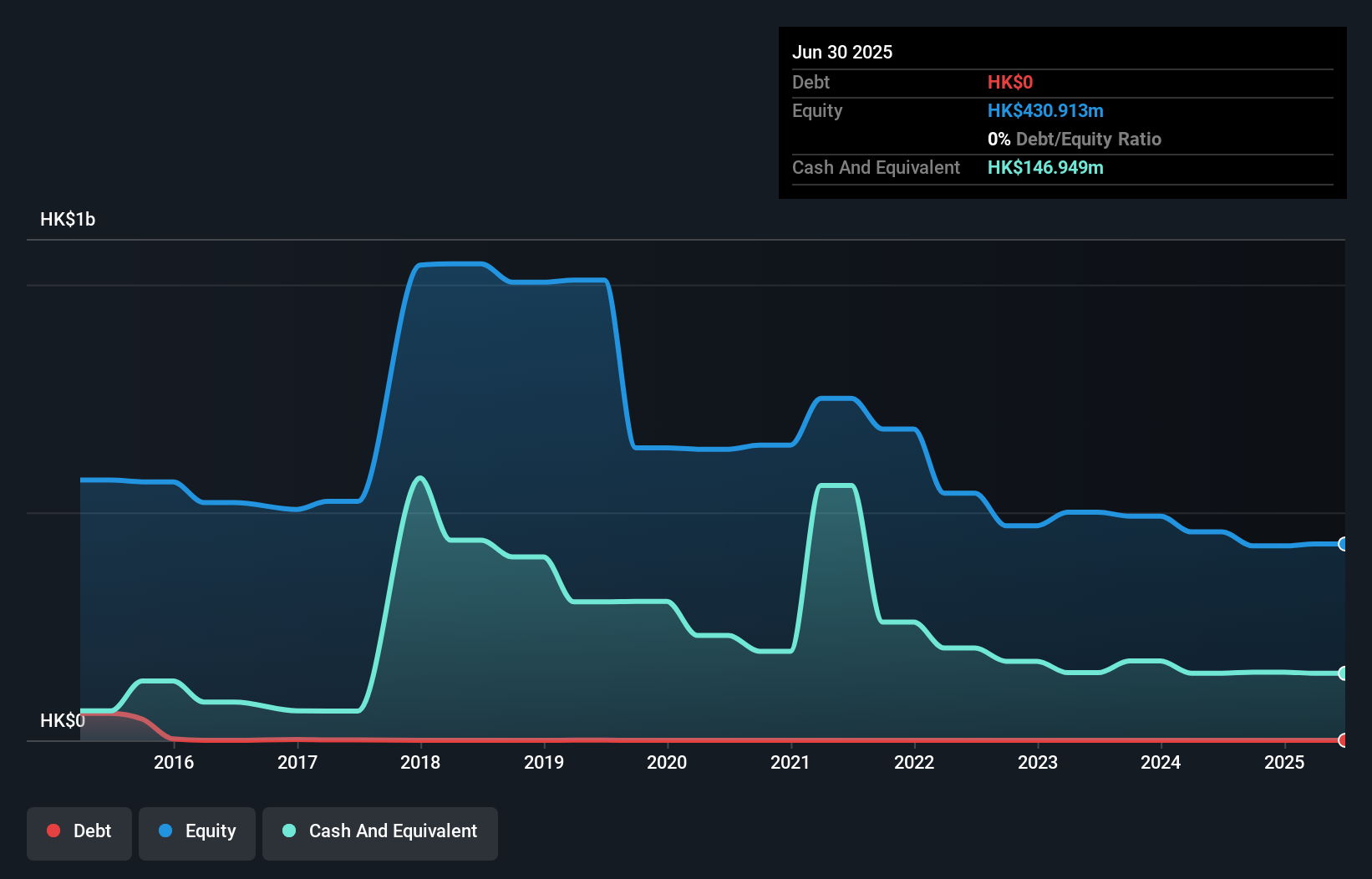Screen dimensions: 1372x879
Task: Click the 2016 x-axis label
Action: click(x=174, y=762)
